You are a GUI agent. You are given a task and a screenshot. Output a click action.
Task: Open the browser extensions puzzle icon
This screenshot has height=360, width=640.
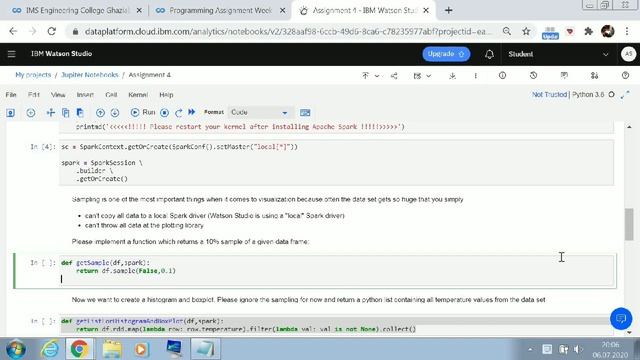[588, 31]
